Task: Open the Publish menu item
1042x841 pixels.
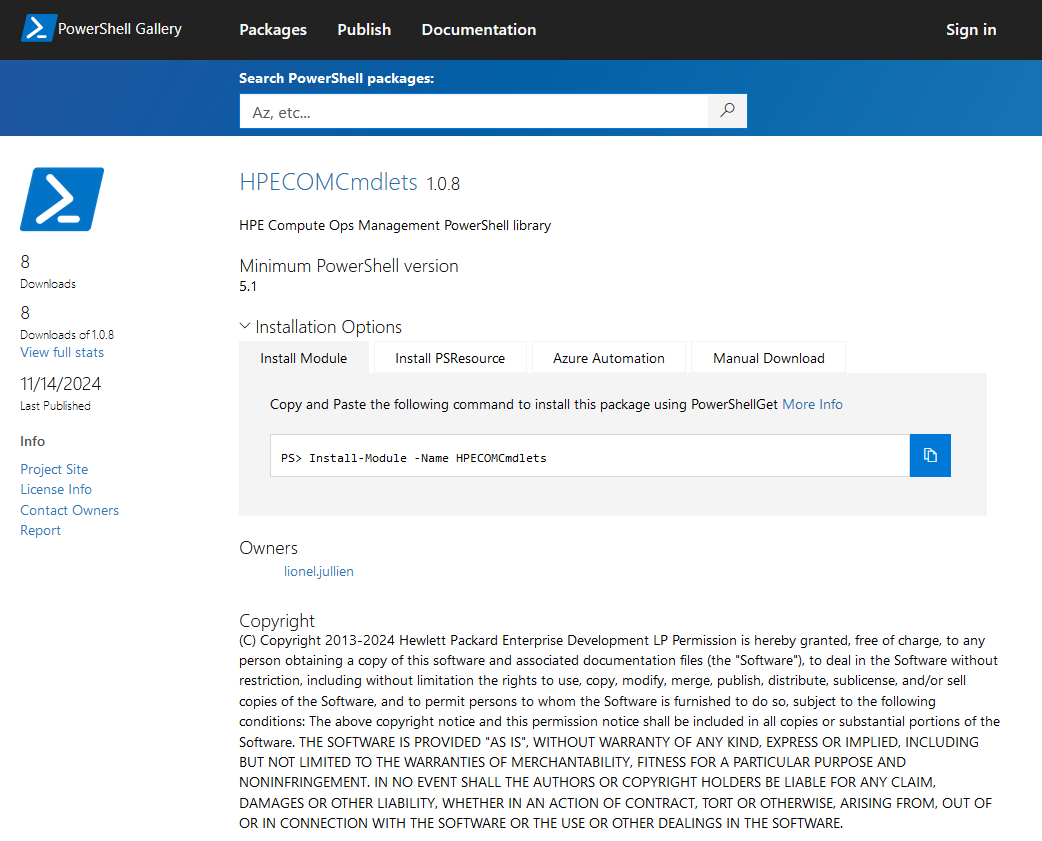Action: (x=364, y=30)
